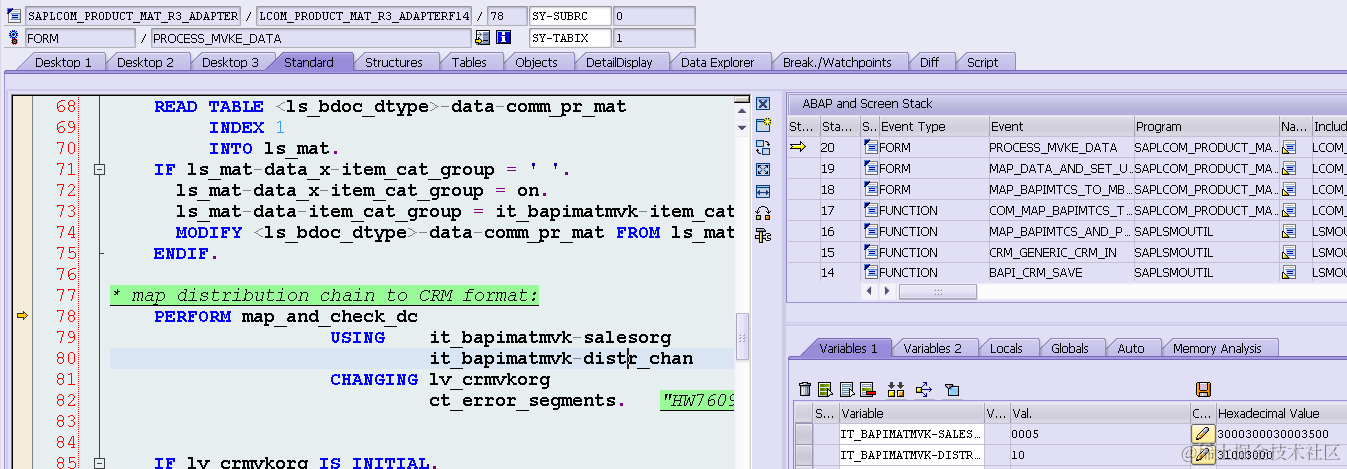Open the Globals tab
Image resolution: width=1347 pixels, height=469 pixels.
(x=1070, y=348)
